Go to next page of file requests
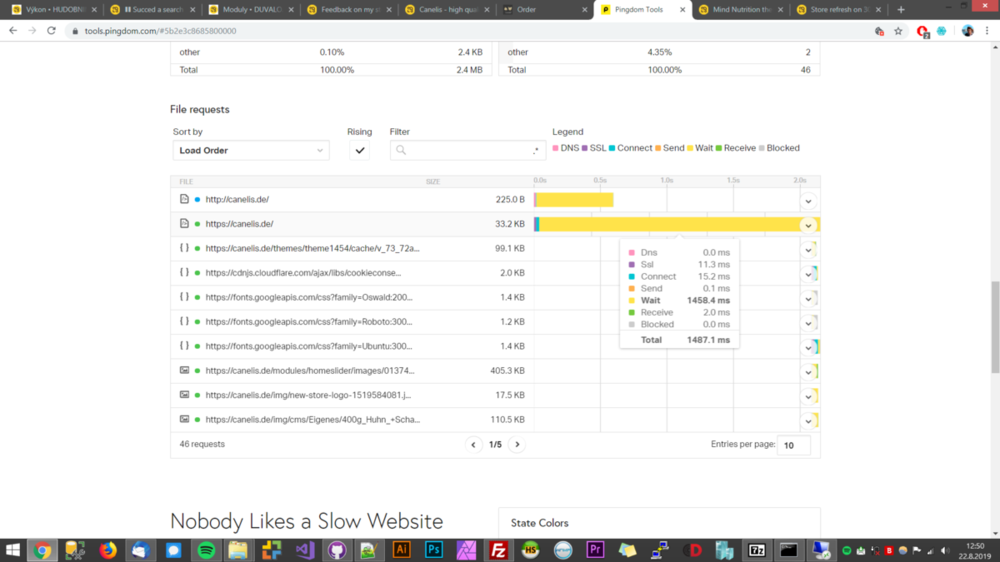Screen dimensions: 1000x562 point(517,444)
